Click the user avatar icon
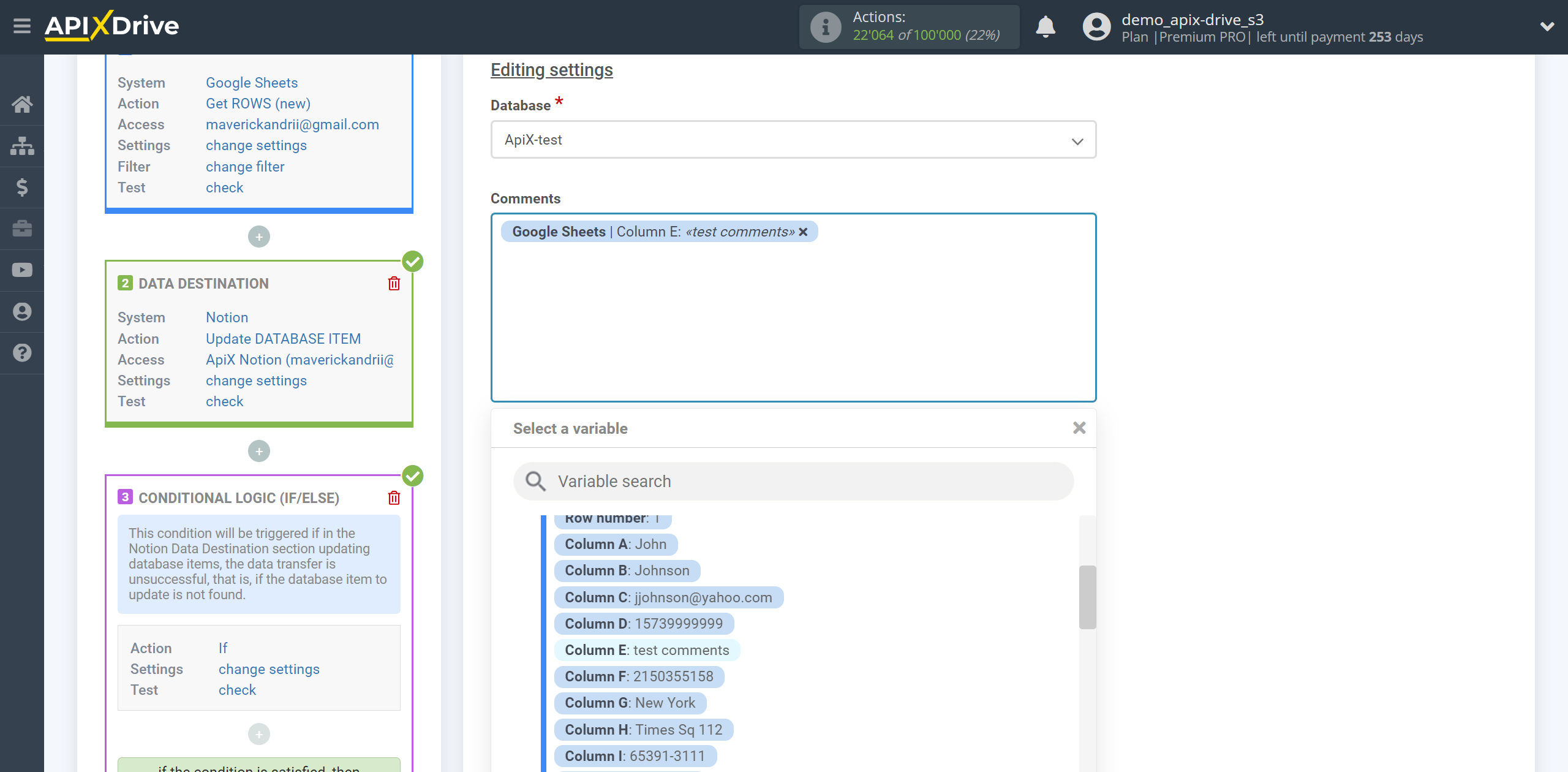Viewport: 1568px width, 772px height. 1096,27
